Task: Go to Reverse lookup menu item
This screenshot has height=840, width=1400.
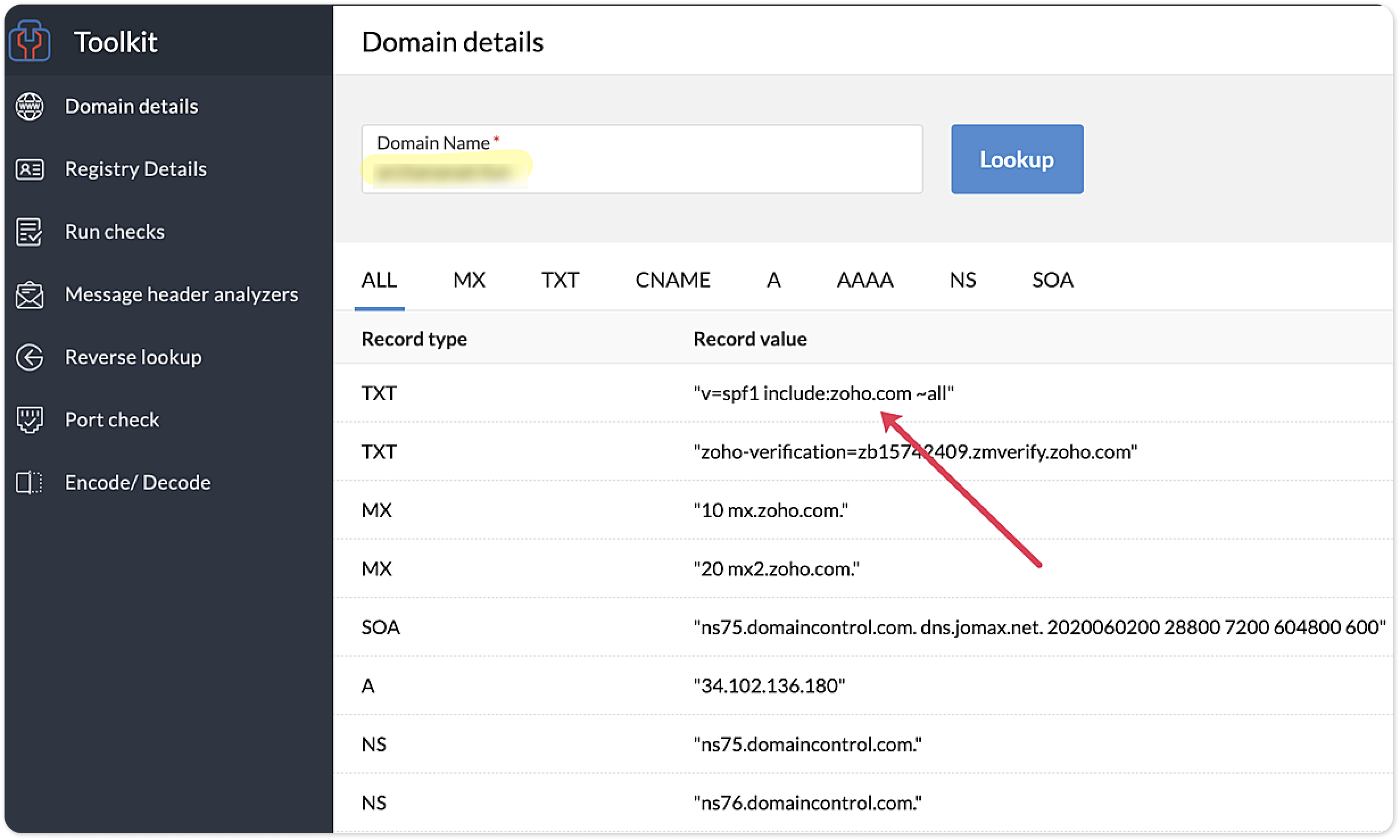Action: (x=133, y=357)
